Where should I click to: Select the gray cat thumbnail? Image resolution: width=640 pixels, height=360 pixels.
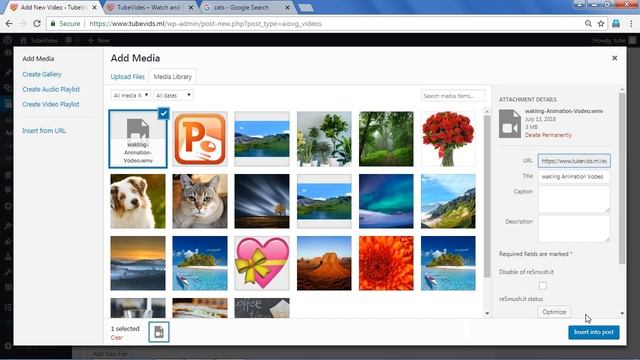(200, 201)
